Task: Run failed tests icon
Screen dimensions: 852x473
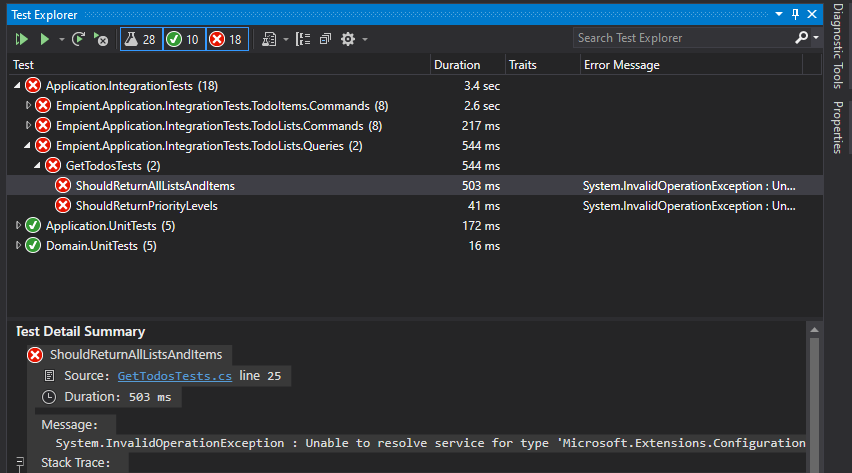Action: coord(101,39)
